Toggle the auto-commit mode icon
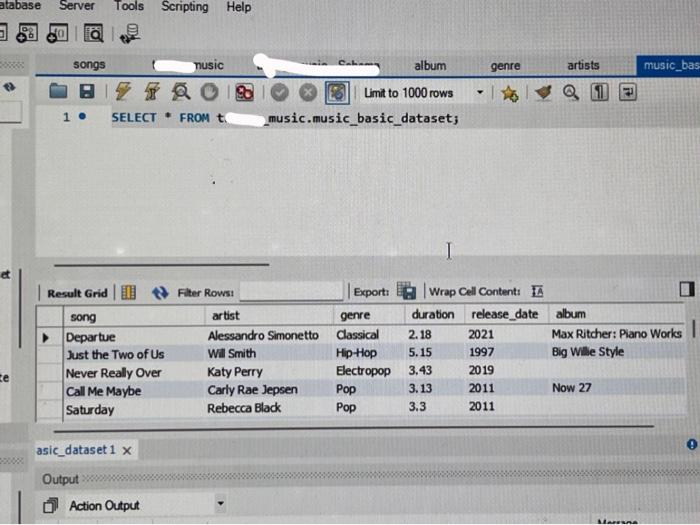 pyautogui.click(x=337, y=93)
